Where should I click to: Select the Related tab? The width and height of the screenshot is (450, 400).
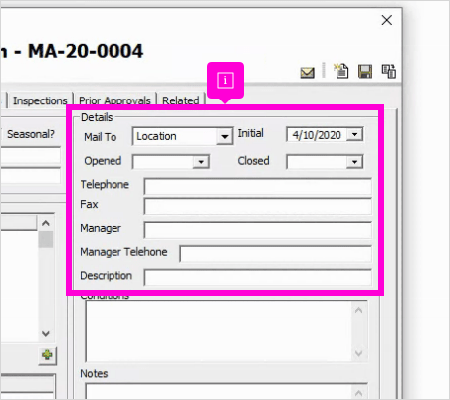pos(180,100)
